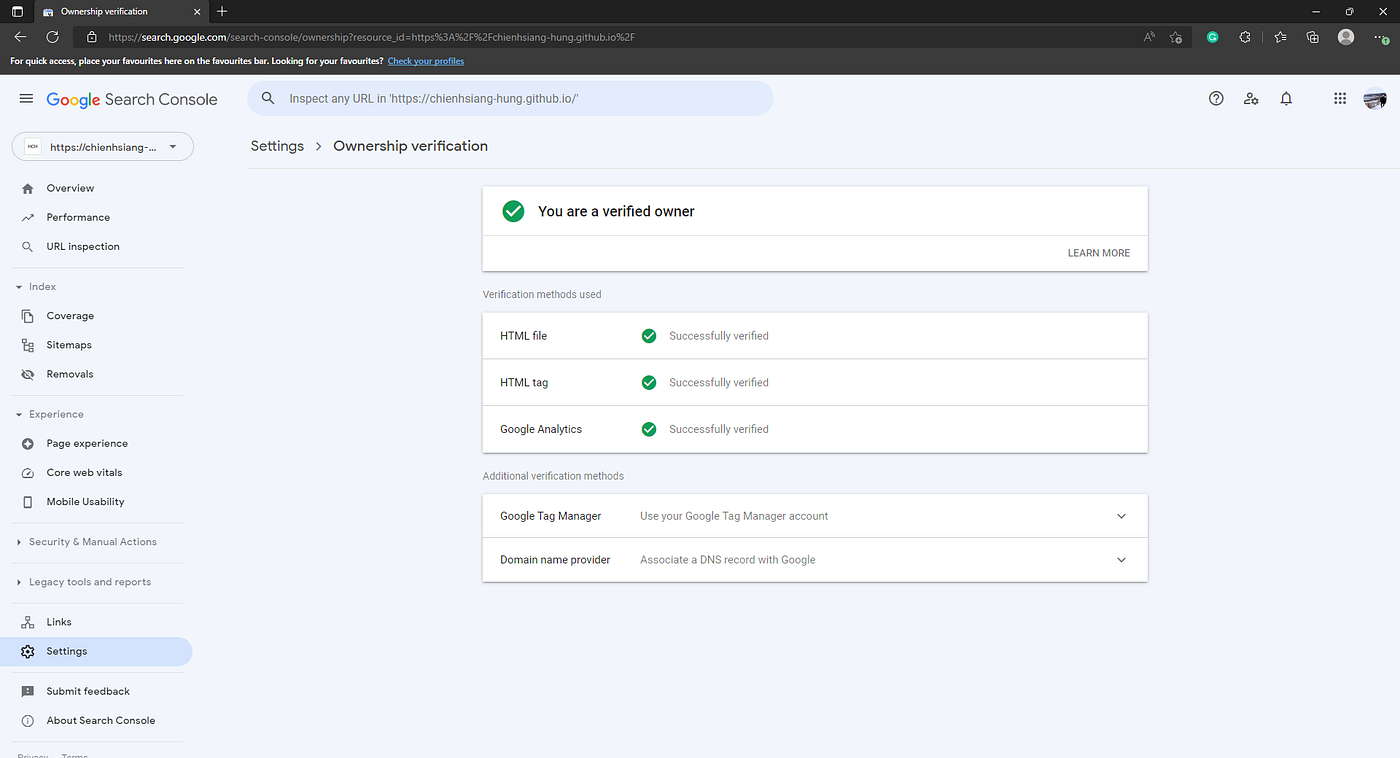Expand the Google Tag Manager method

coord(815,516)
